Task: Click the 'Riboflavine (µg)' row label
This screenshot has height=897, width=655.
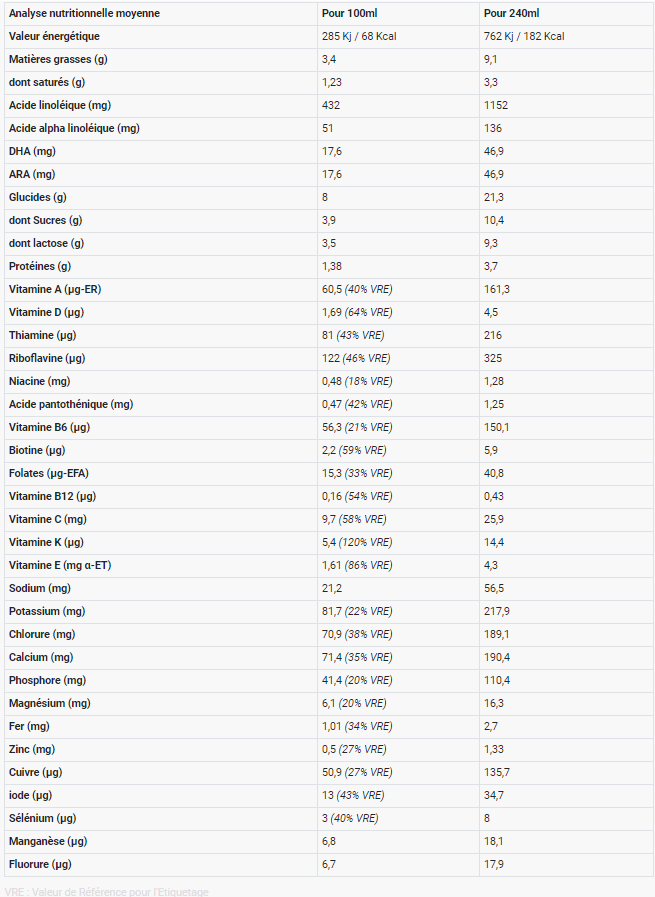Action: [x=47, y=358]
